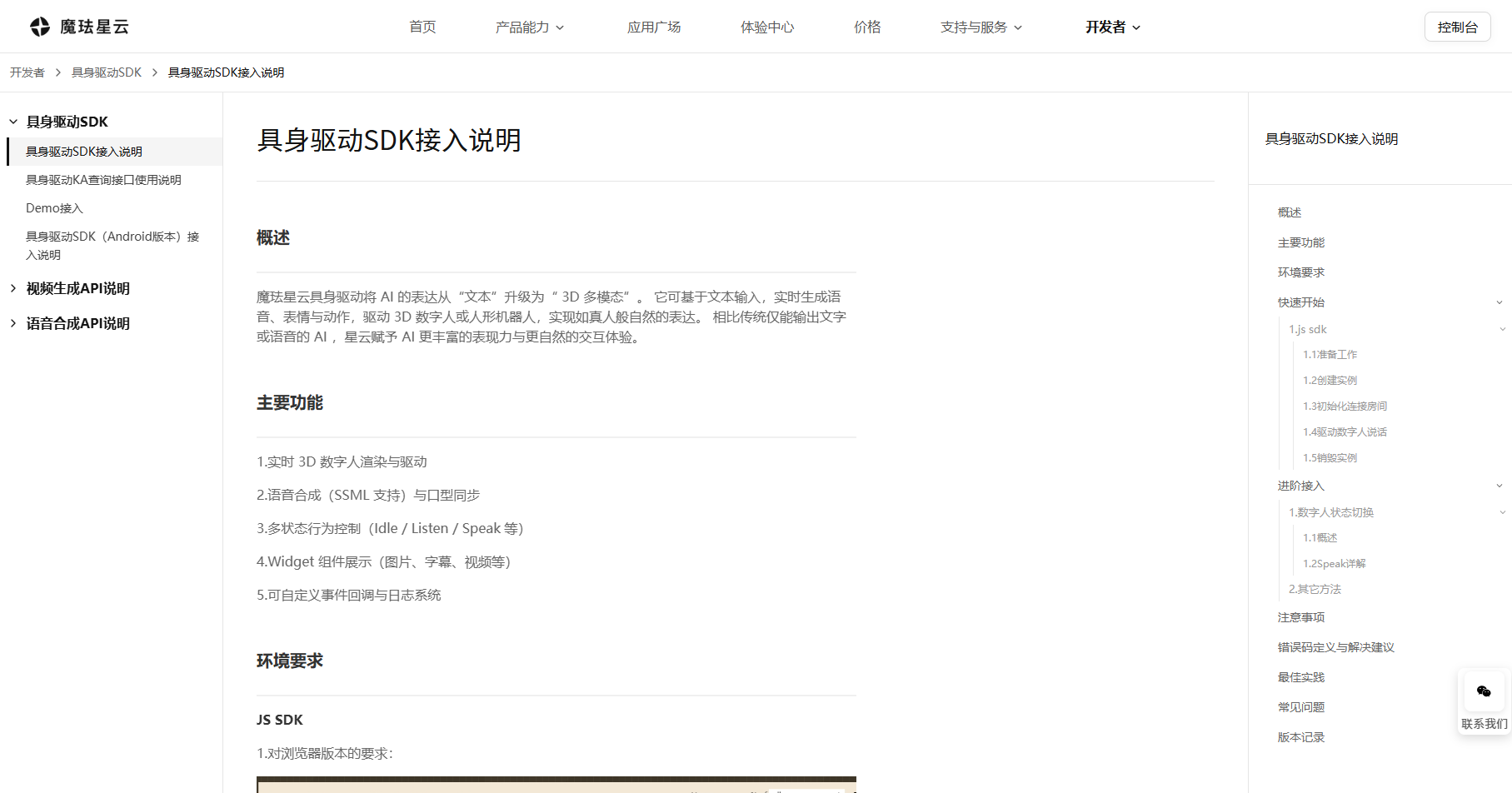Go to 首页 in the top navigation
This screenshot has height=793, width=1512.
click(422, 27)
